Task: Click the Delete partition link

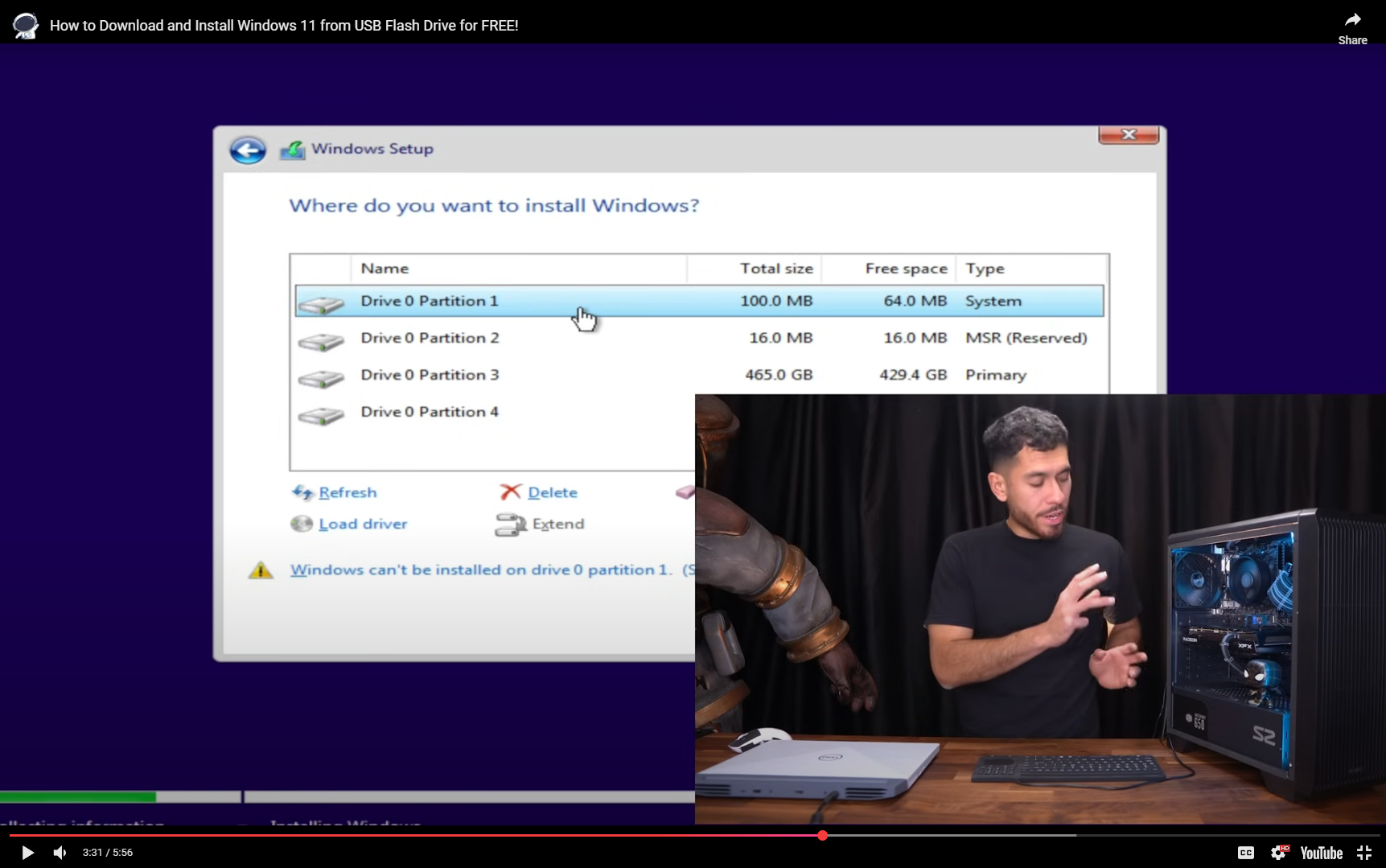Action: [553, 492]
